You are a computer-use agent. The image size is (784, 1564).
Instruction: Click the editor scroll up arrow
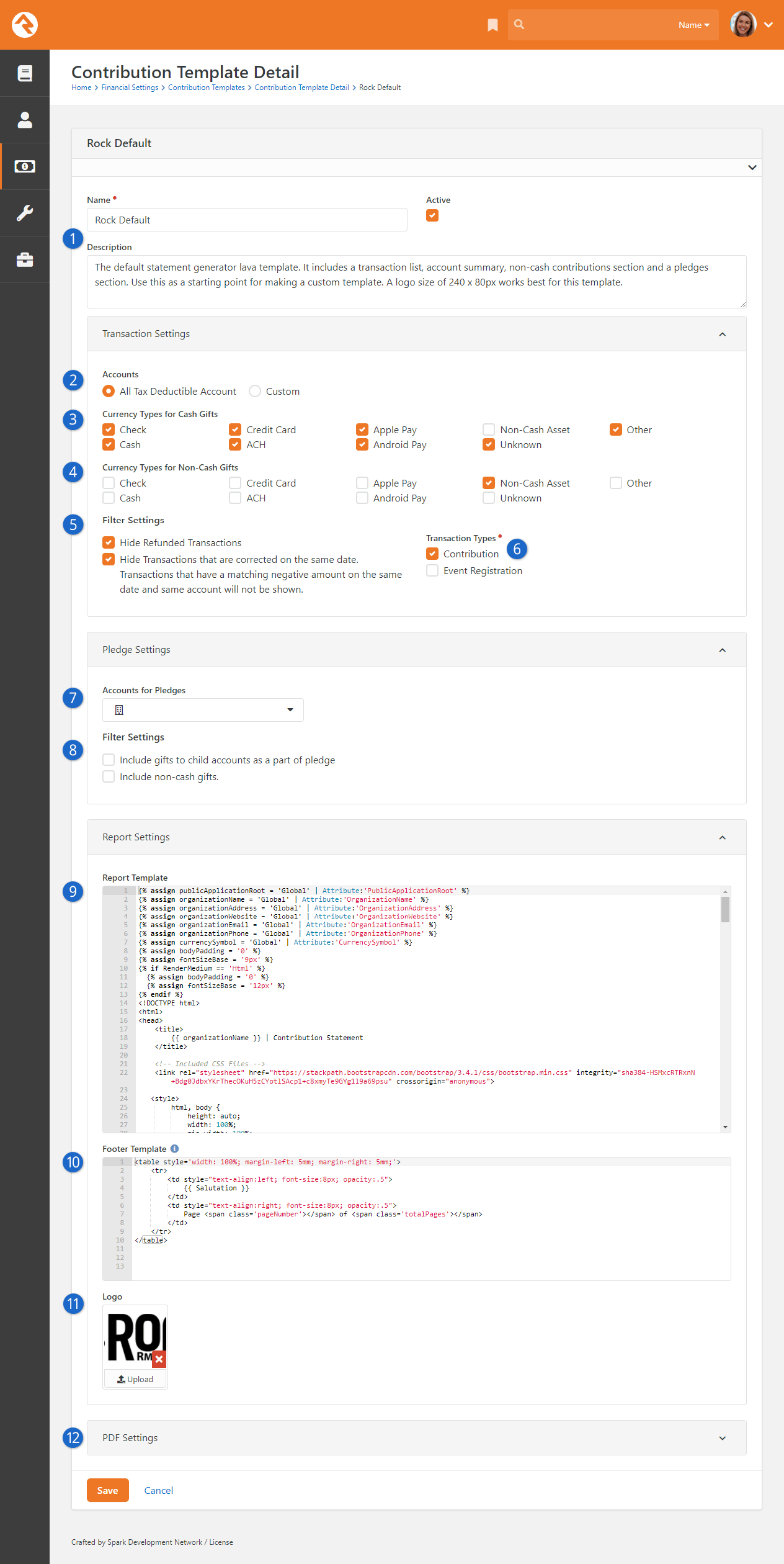tap(725, 891)
